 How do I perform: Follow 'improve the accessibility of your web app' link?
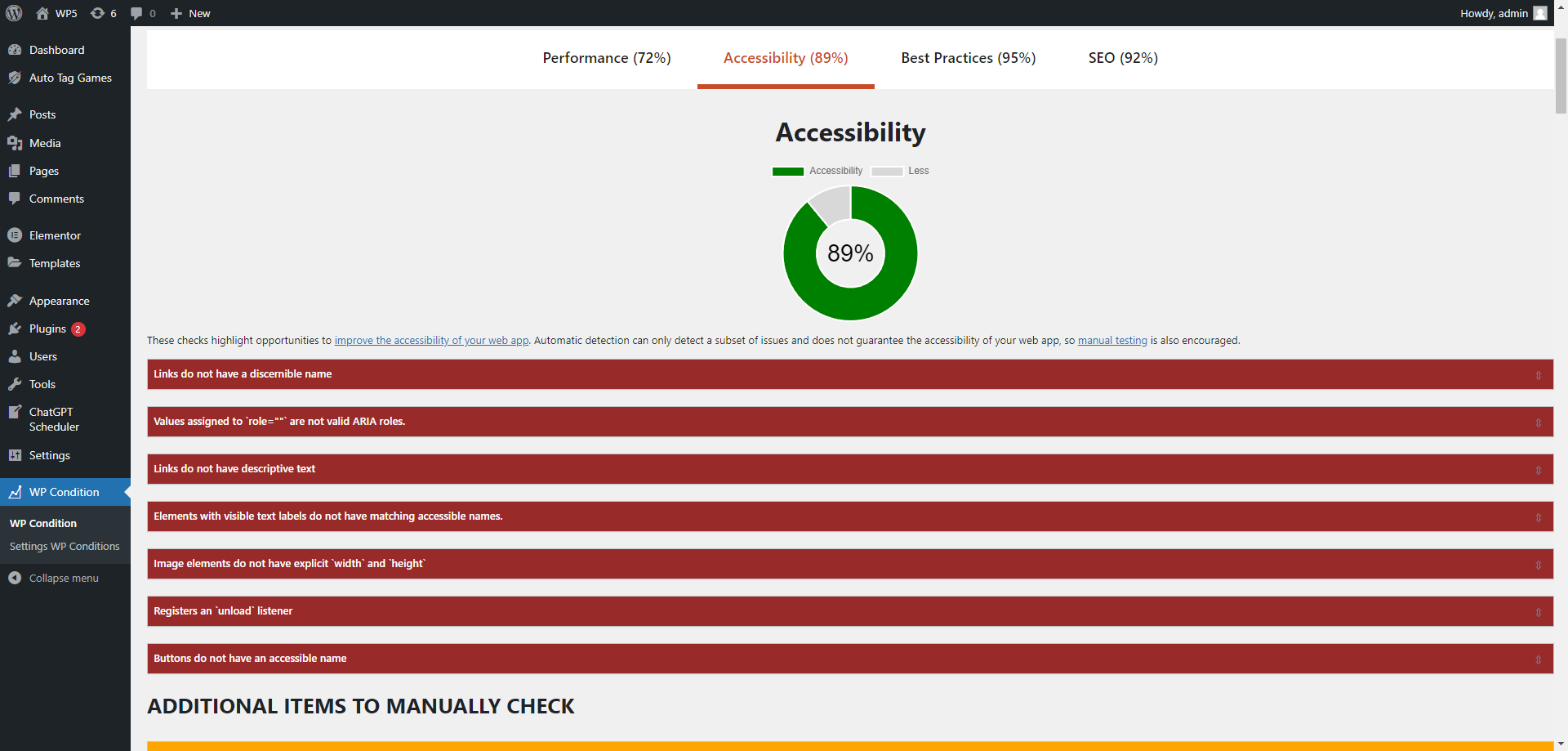[x=431, y=341]
